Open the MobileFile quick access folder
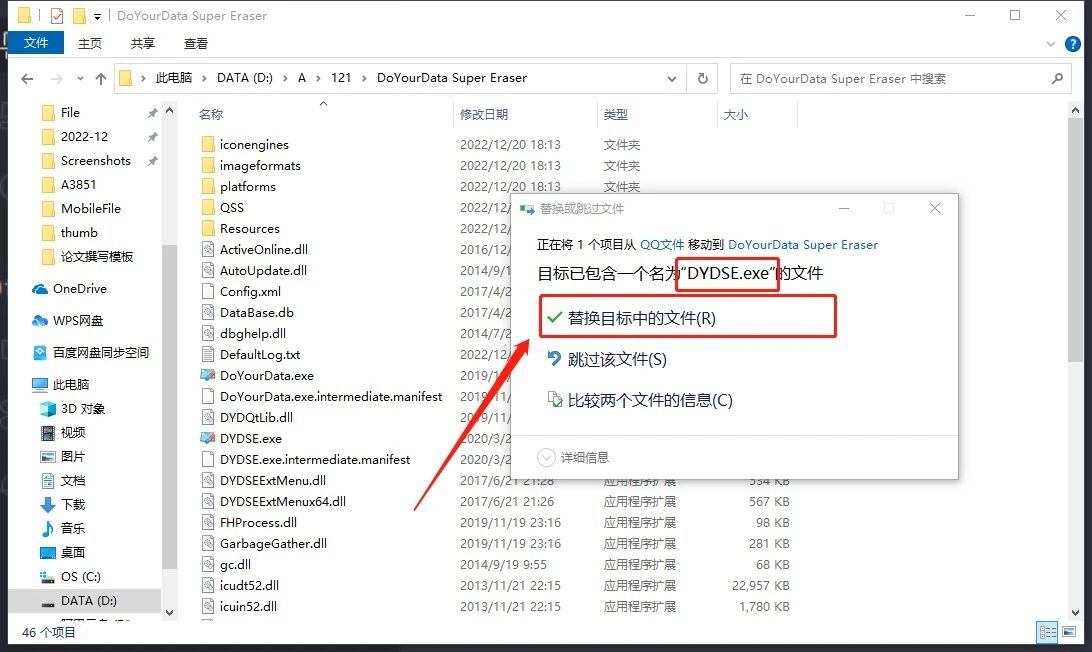 point(91,208)
